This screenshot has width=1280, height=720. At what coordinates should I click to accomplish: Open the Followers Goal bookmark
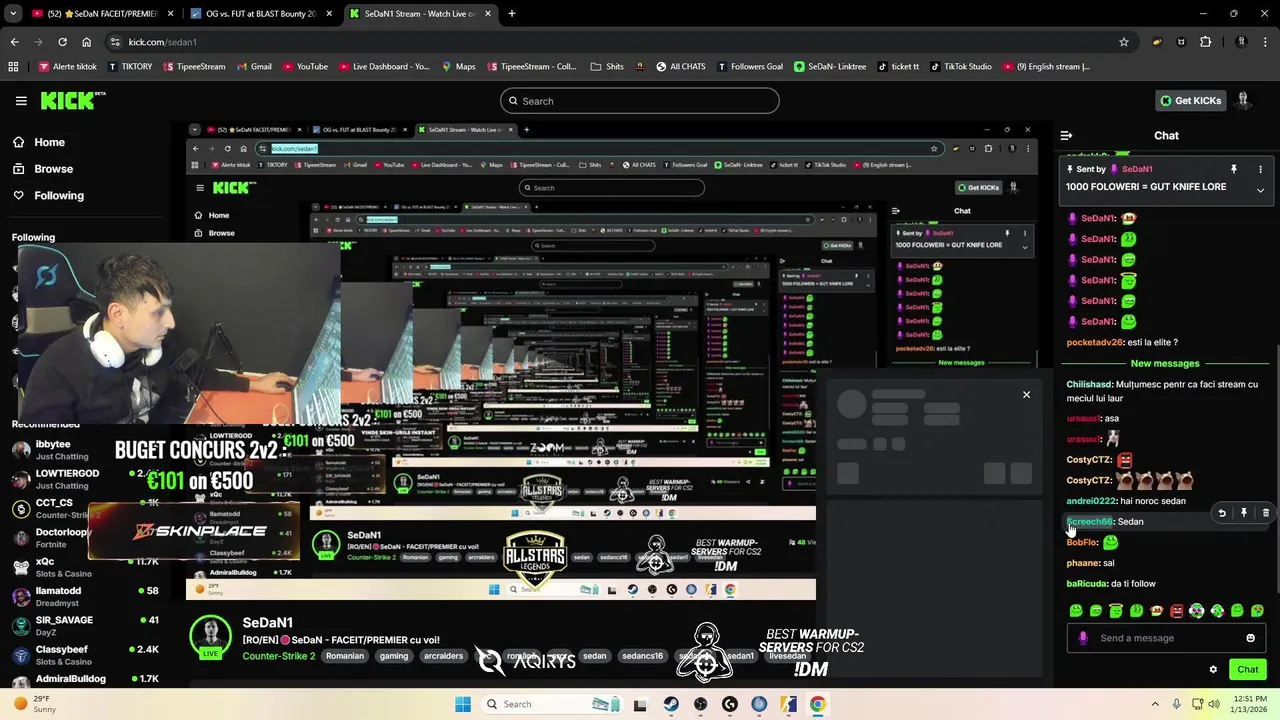click(749, 67)
